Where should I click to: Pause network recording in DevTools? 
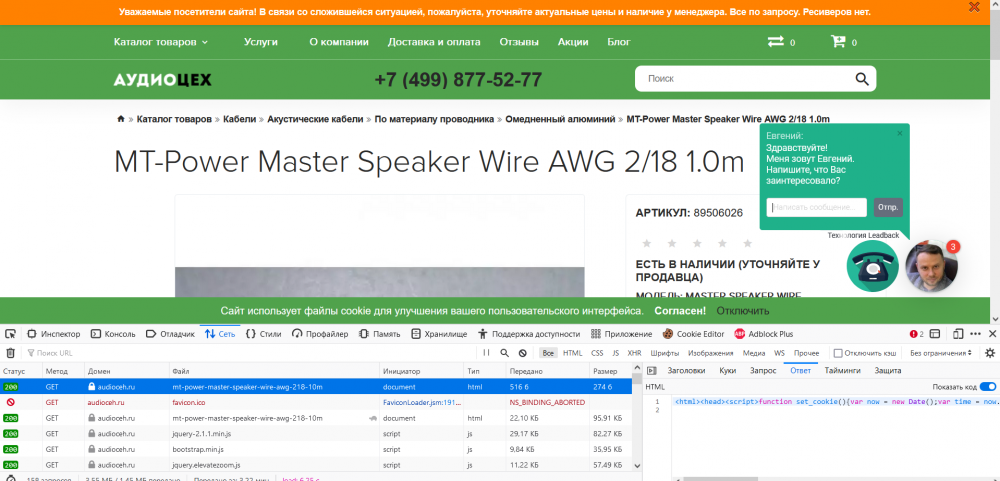(487, 353)
